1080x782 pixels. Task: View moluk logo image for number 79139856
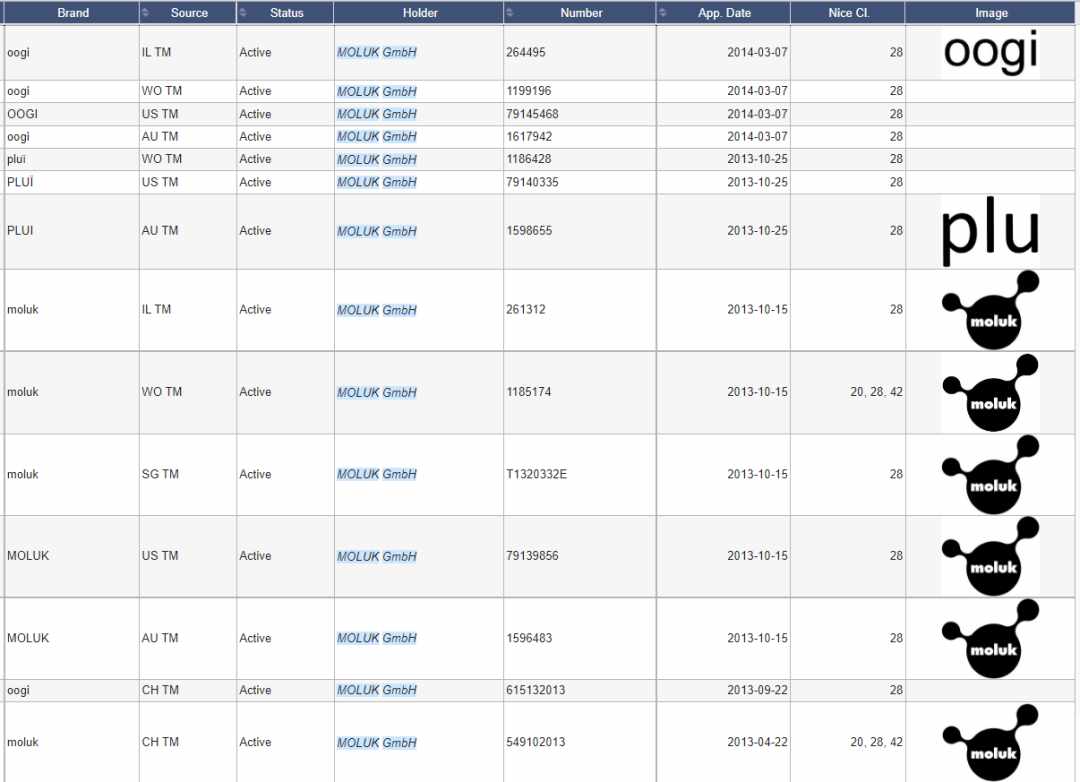click(x=990, y=556)
